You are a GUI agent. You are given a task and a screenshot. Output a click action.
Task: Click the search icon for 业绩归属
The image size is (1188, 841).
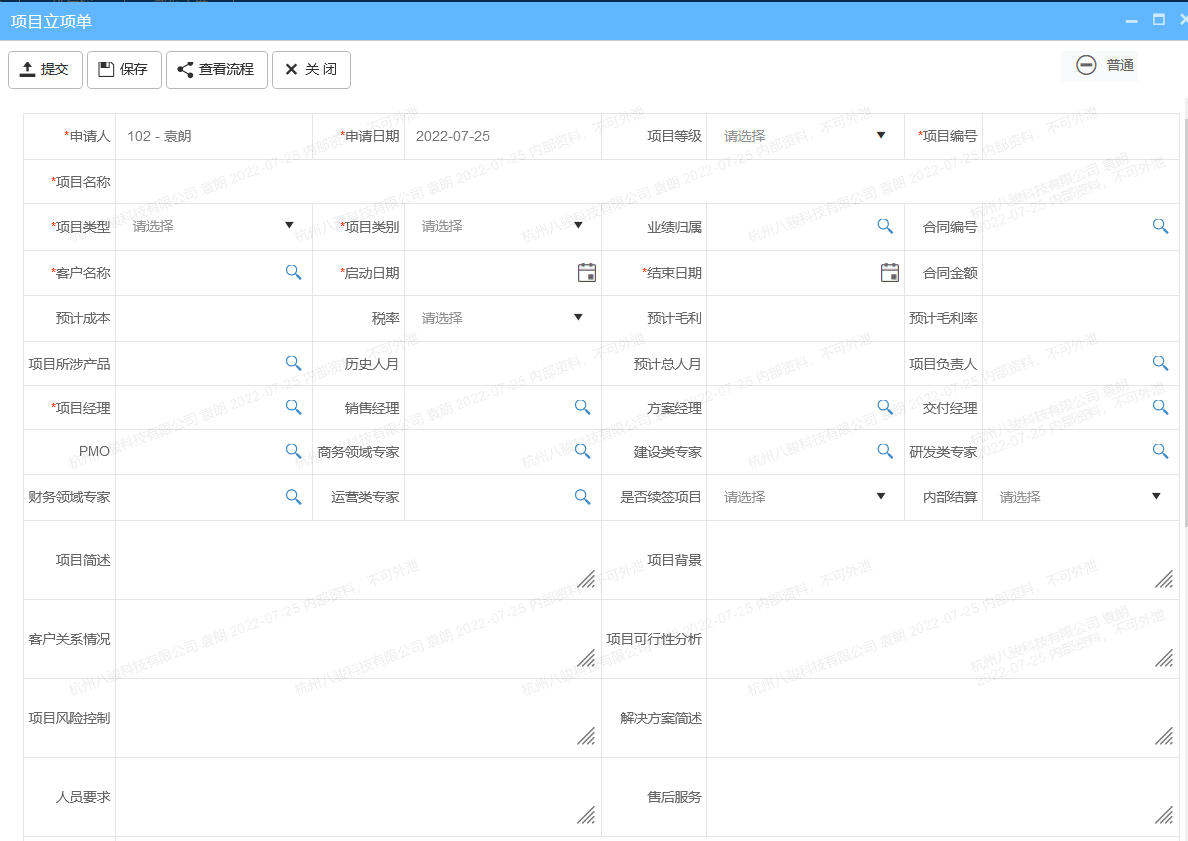click(885, 226)
